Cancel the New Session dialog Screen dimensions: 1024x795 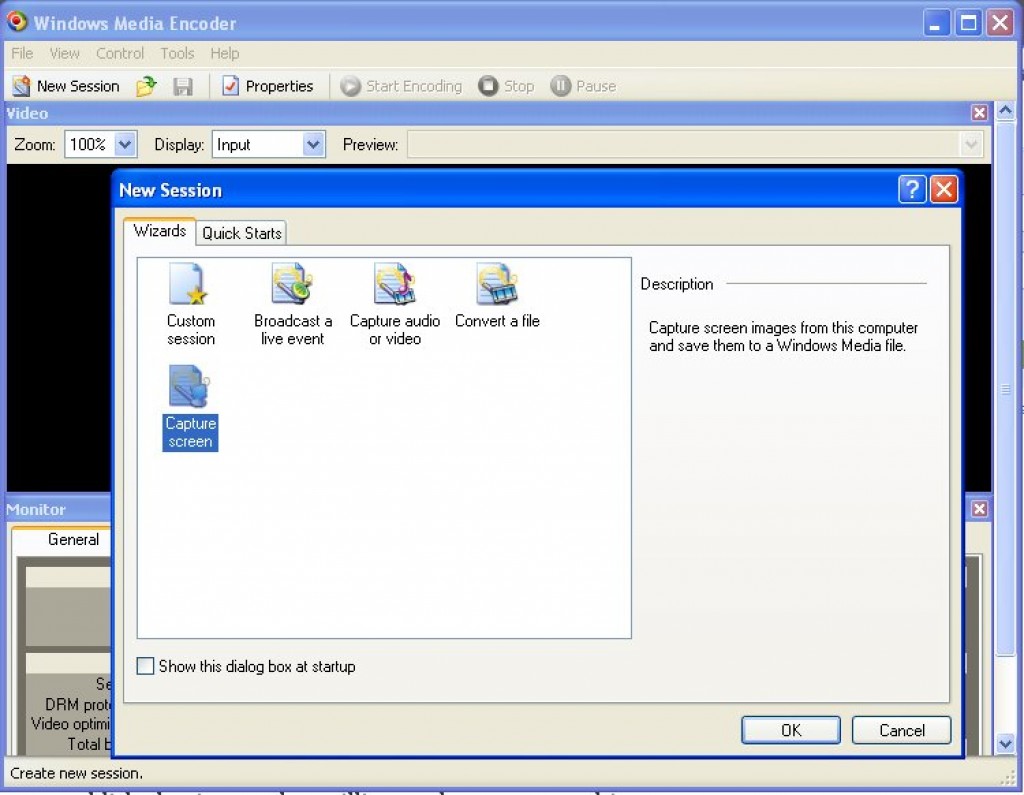pos(900,729)
